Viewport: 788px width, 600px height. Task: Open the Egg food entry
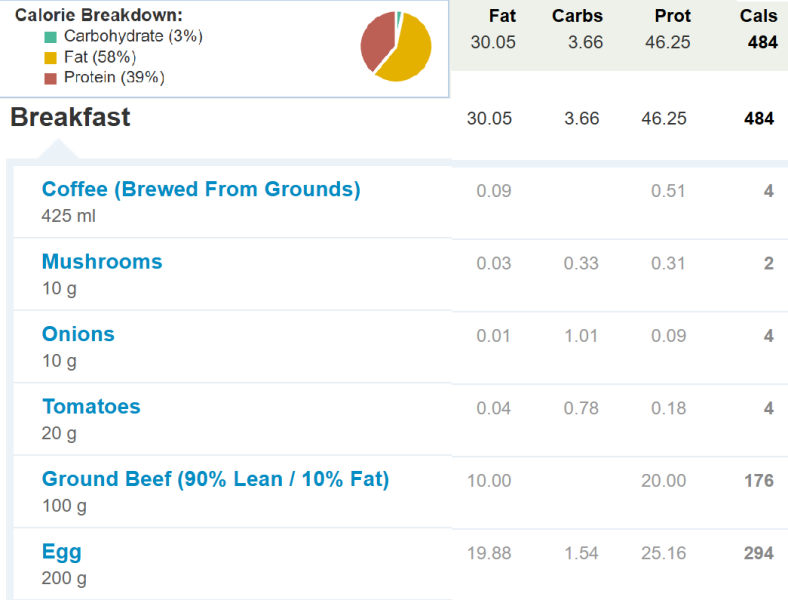coord(61,552)
